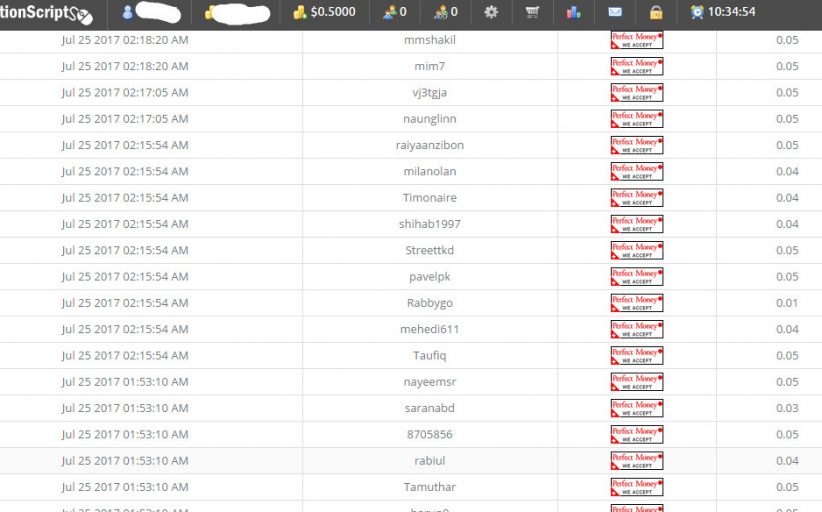822x512 pixels.
Task: Click the Perfect Money badge in Rabbygo row
Action: pos(637,302)
